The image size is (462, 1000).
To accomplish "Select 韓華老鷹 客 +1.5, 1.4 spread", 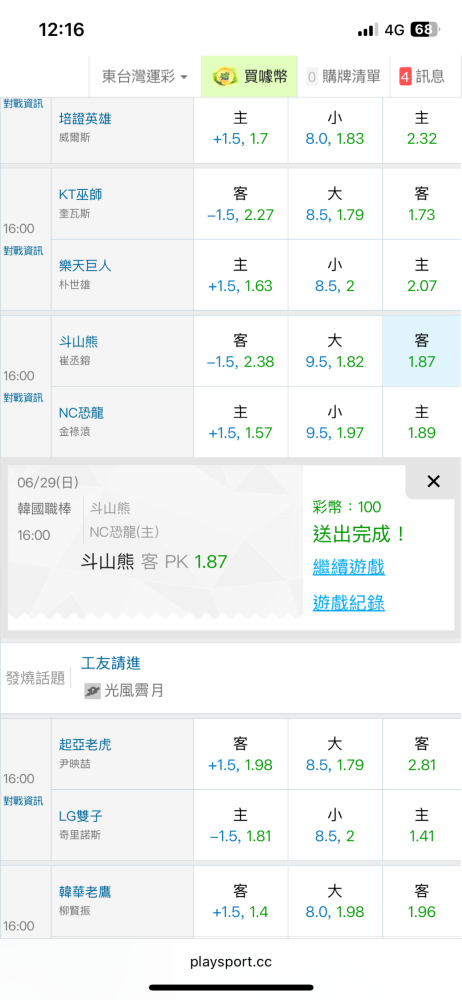I will click(x=241, y=901).
